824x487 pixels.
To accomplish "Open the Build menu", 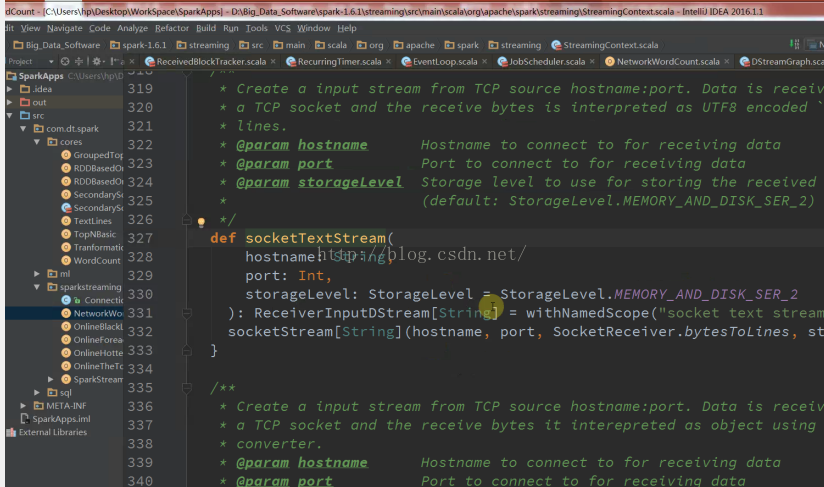I will tap(206, 28).
